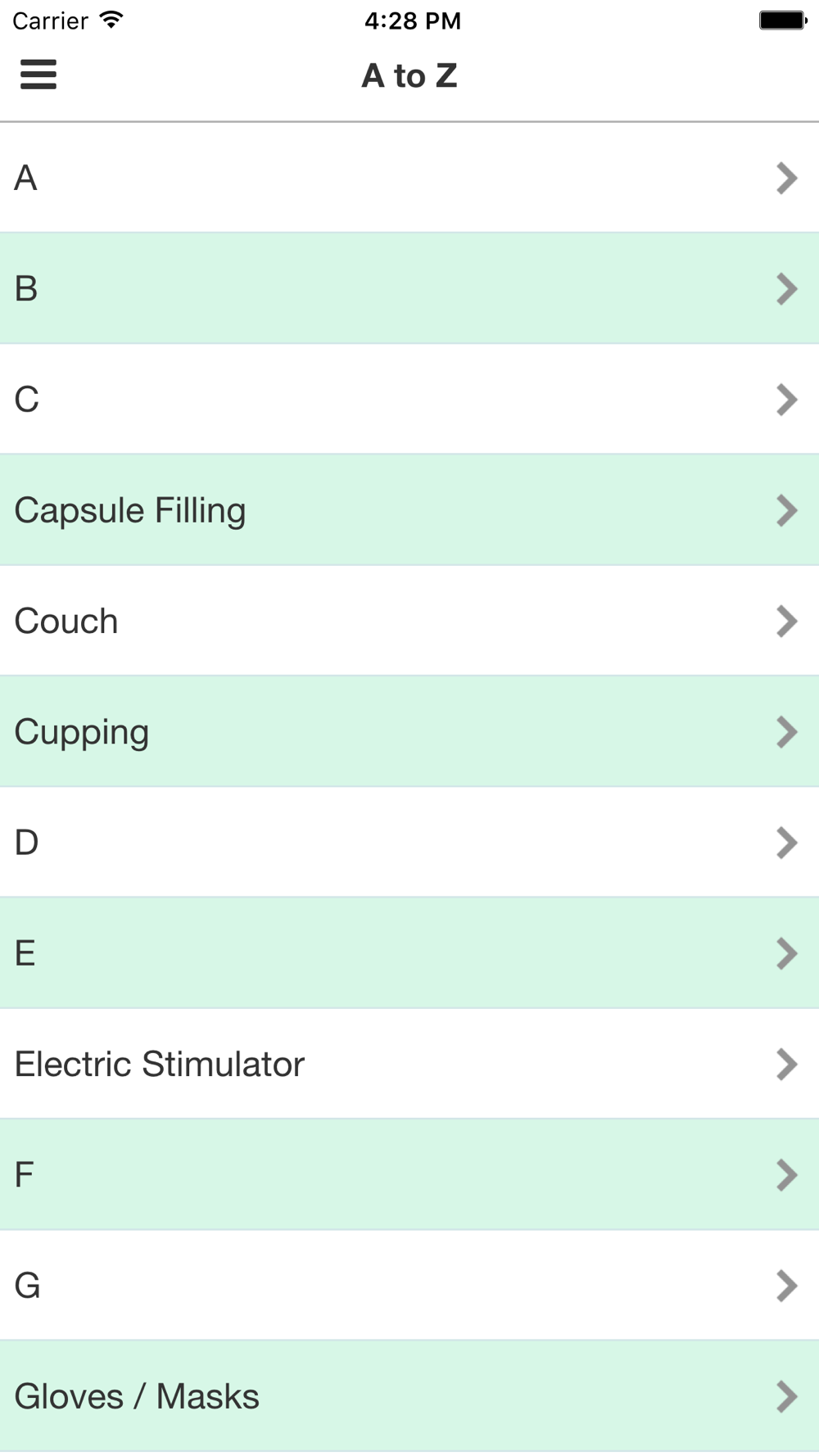Expand the E category arrow
The height and width of the screenshot is (1456, 819).
786,953
